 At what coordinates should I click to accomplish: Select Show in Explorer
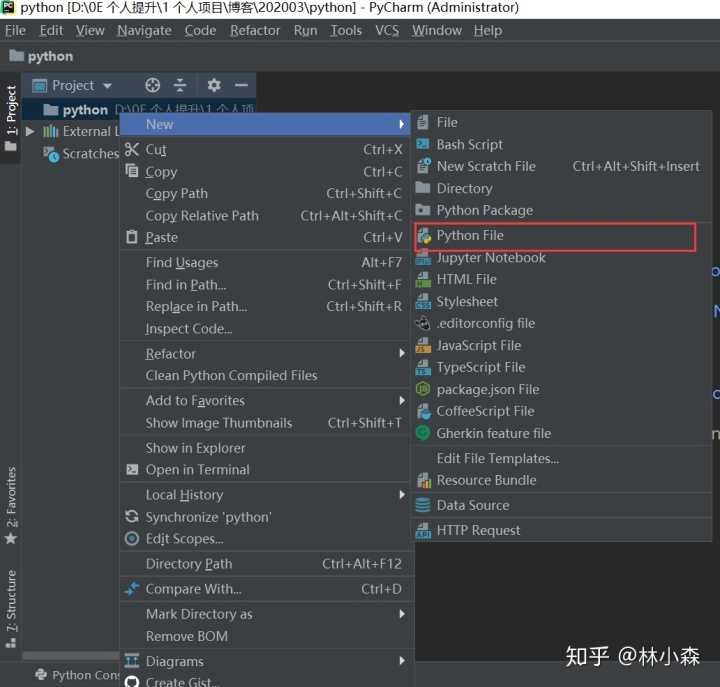click(267, 448)
